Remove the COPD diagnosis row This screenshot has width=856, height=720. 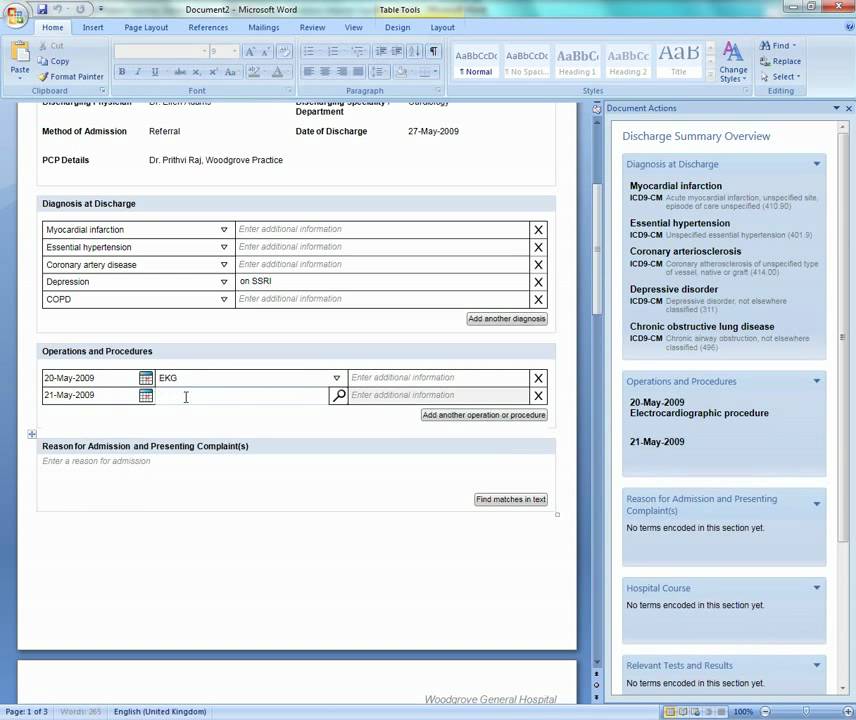(x=538, y=300)
